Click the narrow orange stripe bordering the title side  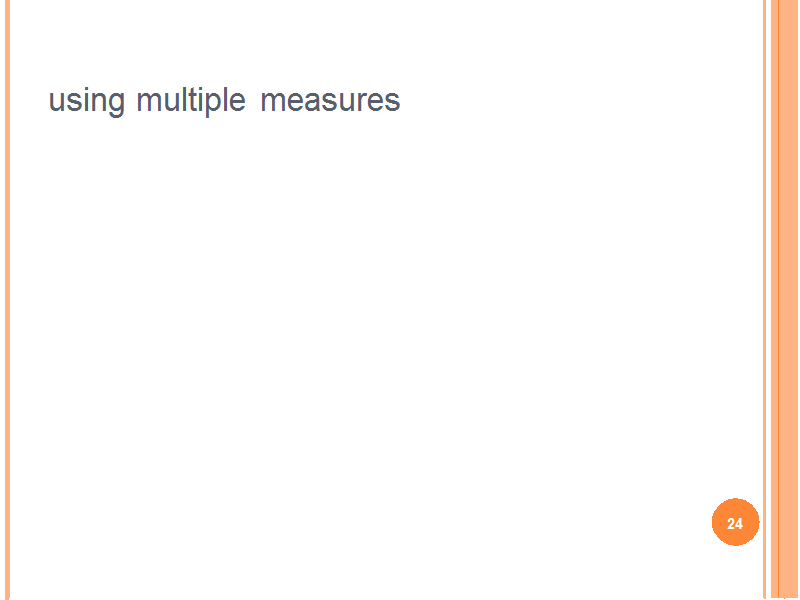[x=7, y=300]
